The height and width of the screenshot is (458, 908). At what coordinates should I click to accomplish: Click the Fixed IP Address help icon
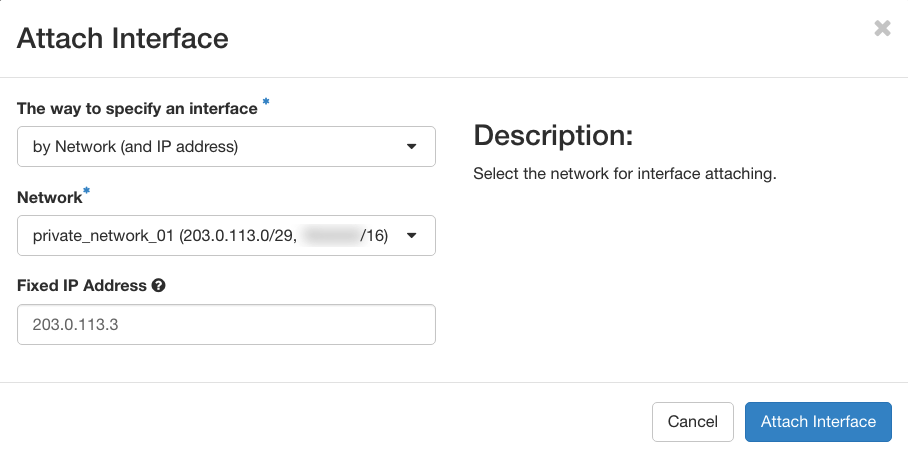click(159, 285)
